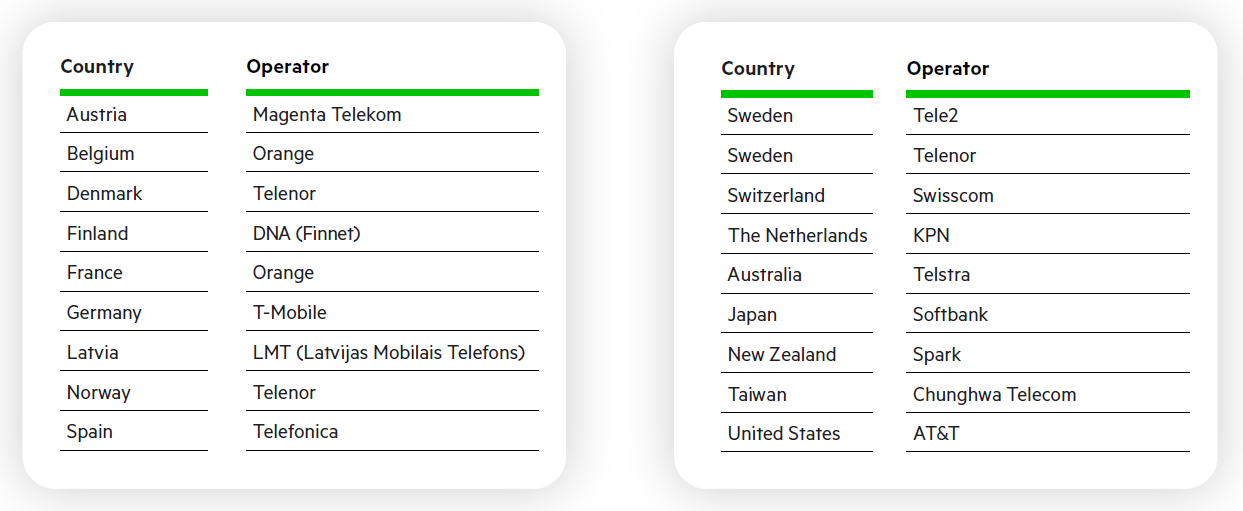Screen dimensions: 1243x511
Task: Select the Tele2 operator entry
Action: click(x=936, y=116)
